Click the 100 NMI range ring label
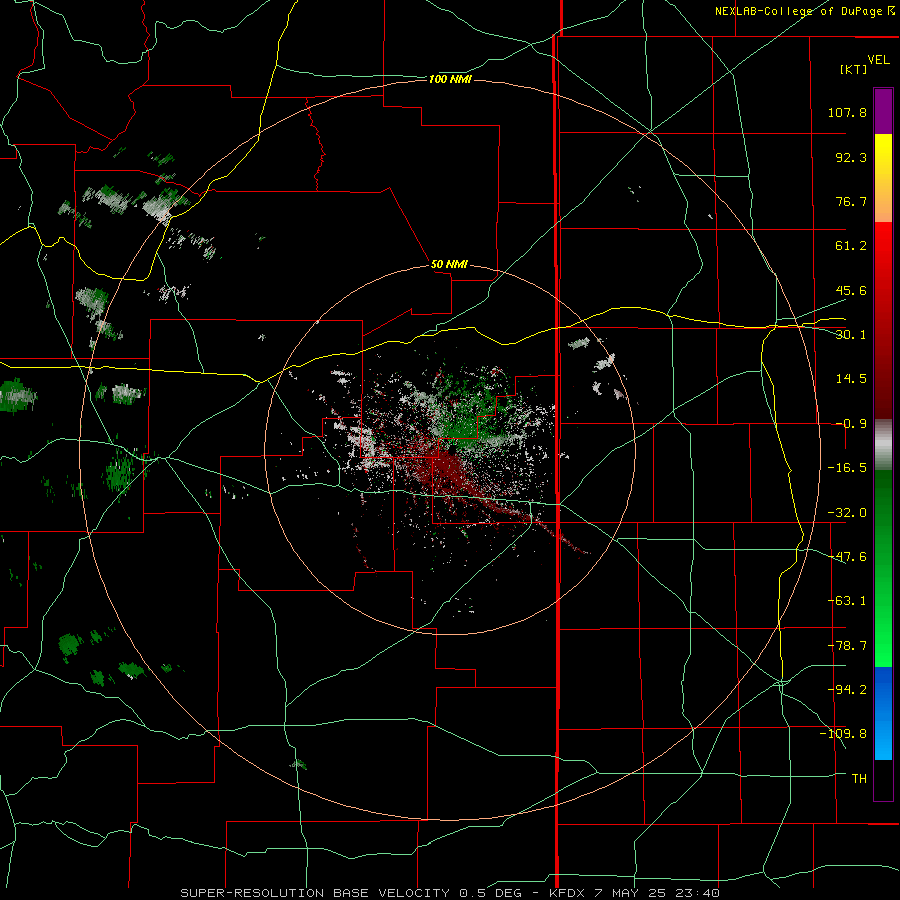 (450, 79)
